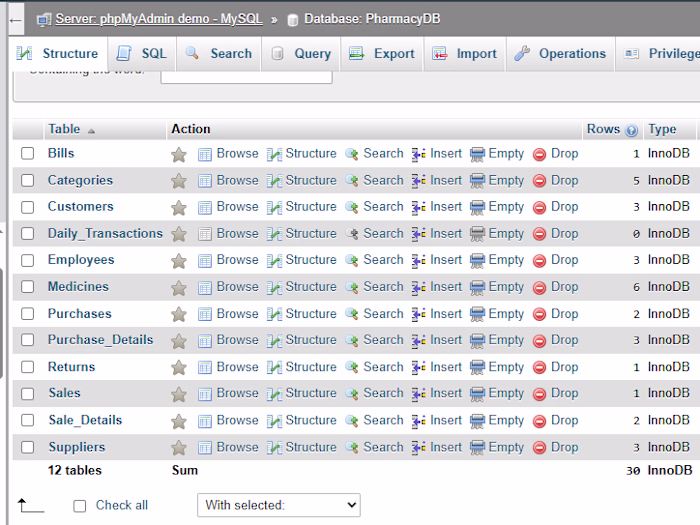Tick the Daily_Transactions table checkbox
Viewport: 700px width, 525px height.
[x=28, y=233]
